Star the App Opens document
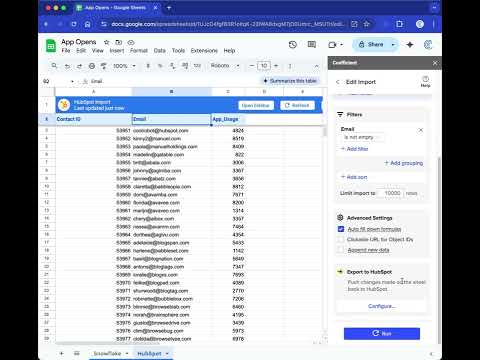This screenshot has height=360, width=480. tap(106, 42)
